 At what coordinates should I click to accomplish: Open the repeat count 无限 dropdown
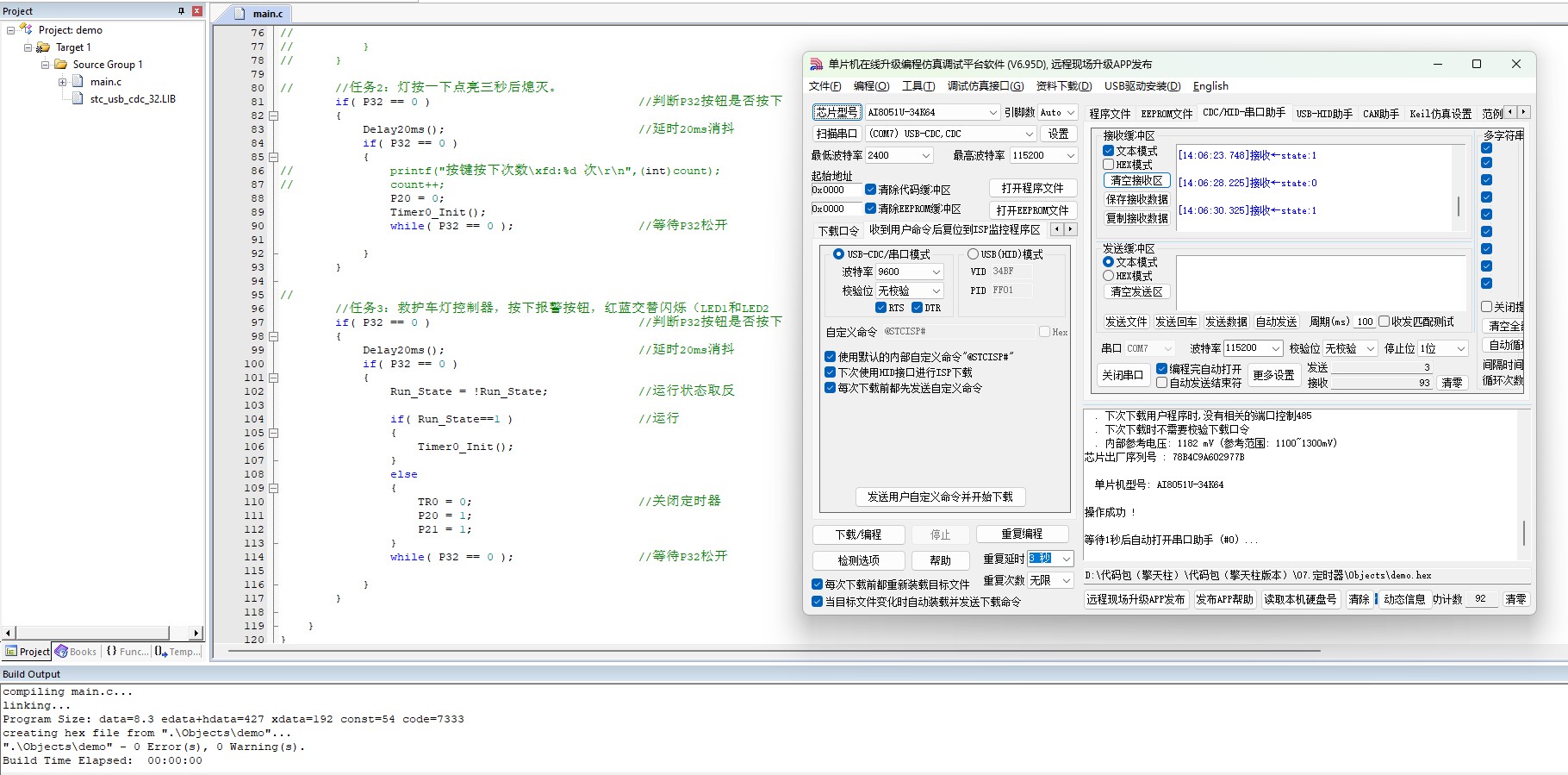[x=1067, y=581]
